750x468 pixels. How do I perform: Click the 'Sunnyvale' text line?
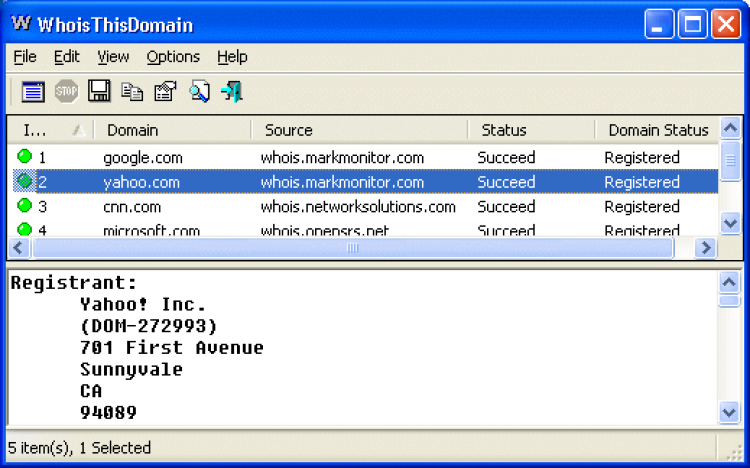[131, 370]
